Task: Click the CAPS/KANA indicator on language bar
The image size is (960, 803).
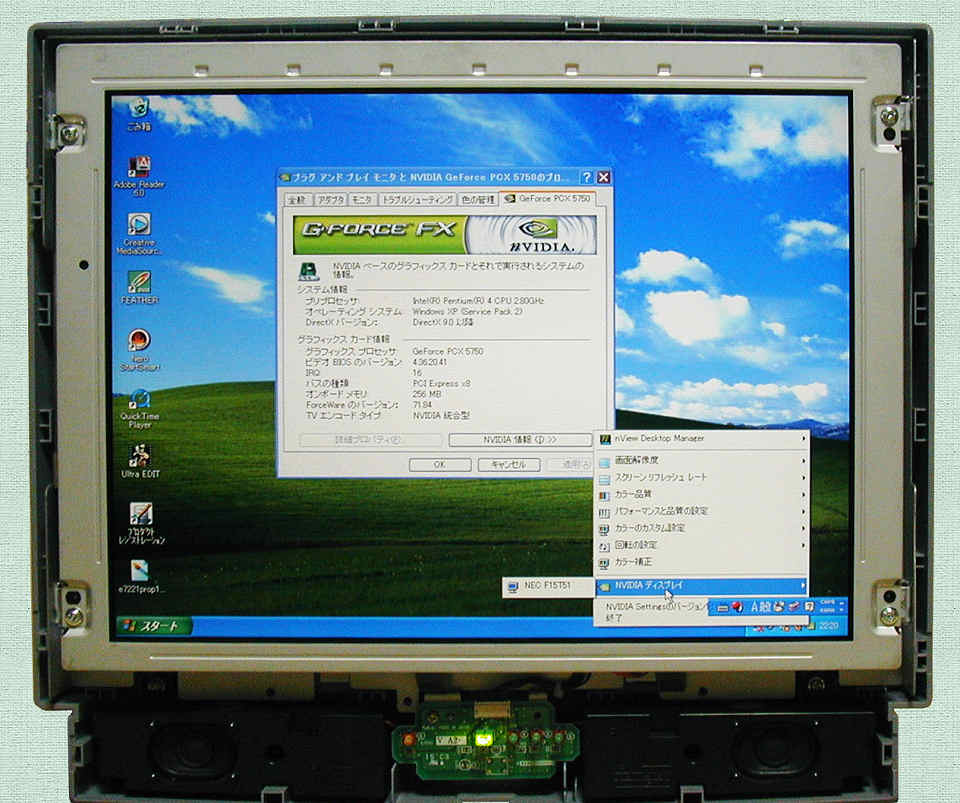Action: coord(827,606)
